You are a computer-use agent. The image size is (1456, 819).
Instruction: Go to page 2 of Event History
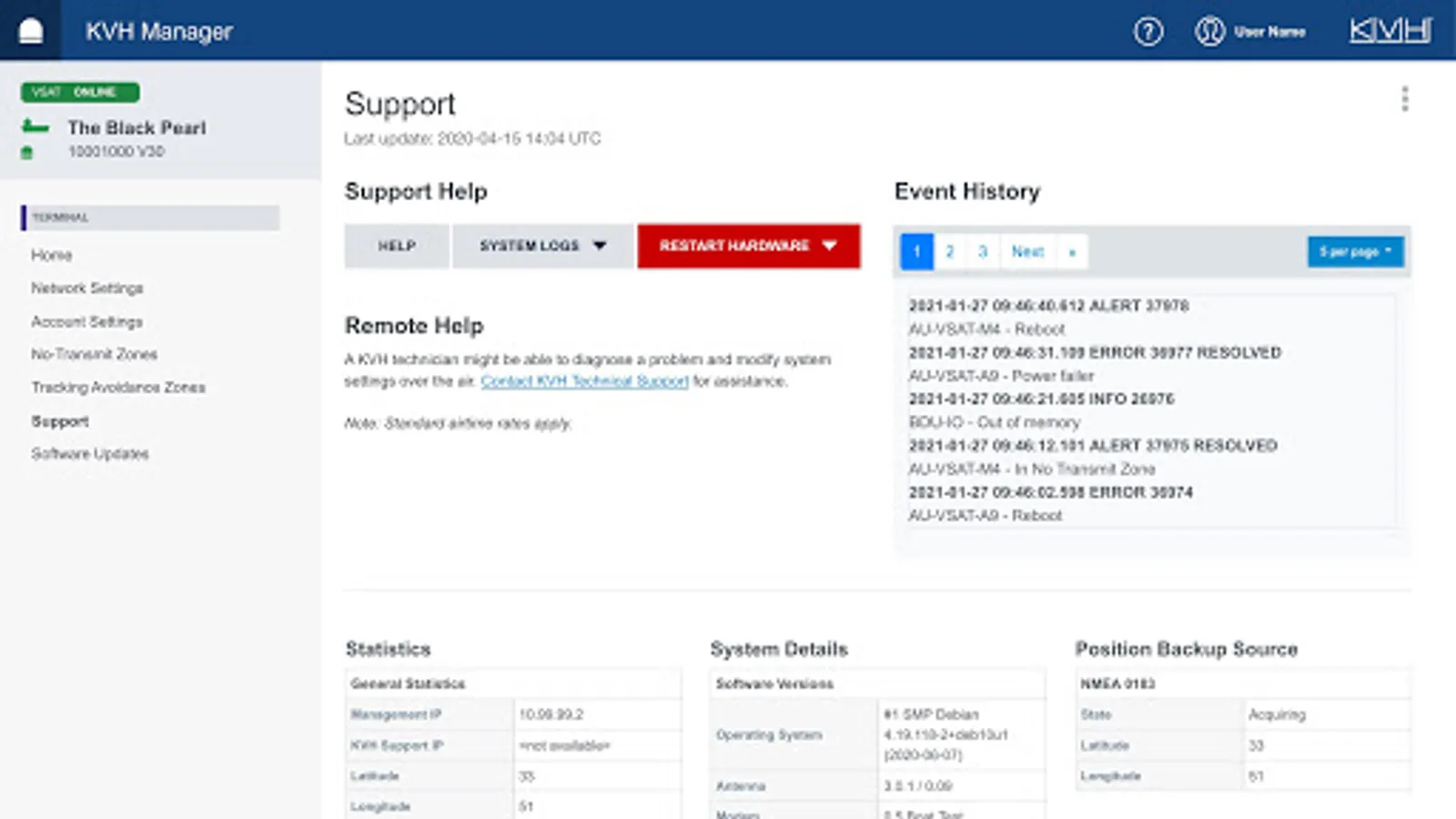pyautogui.click(x=950, y=252)
